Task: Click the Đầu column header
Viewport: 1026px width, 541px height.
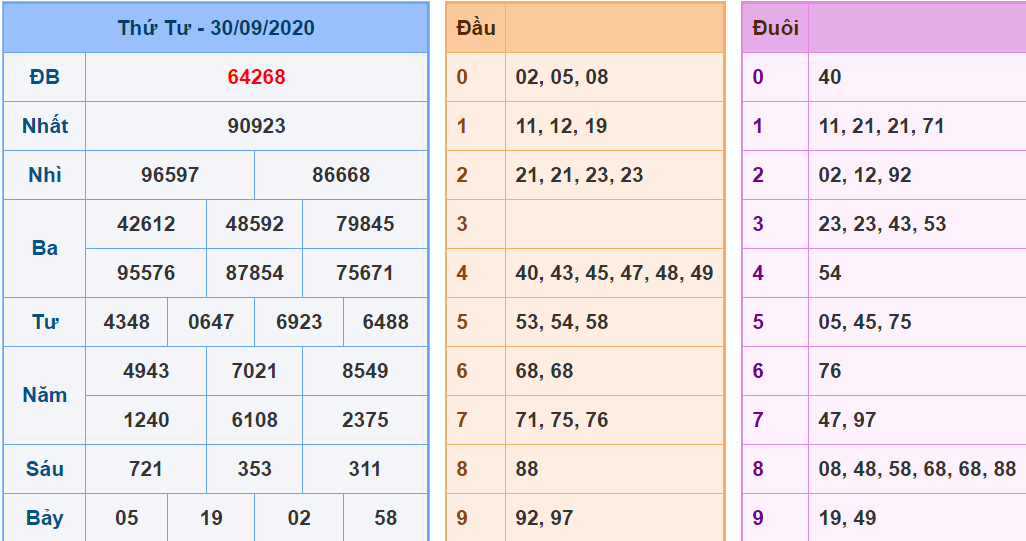Action: click(476, 28)
